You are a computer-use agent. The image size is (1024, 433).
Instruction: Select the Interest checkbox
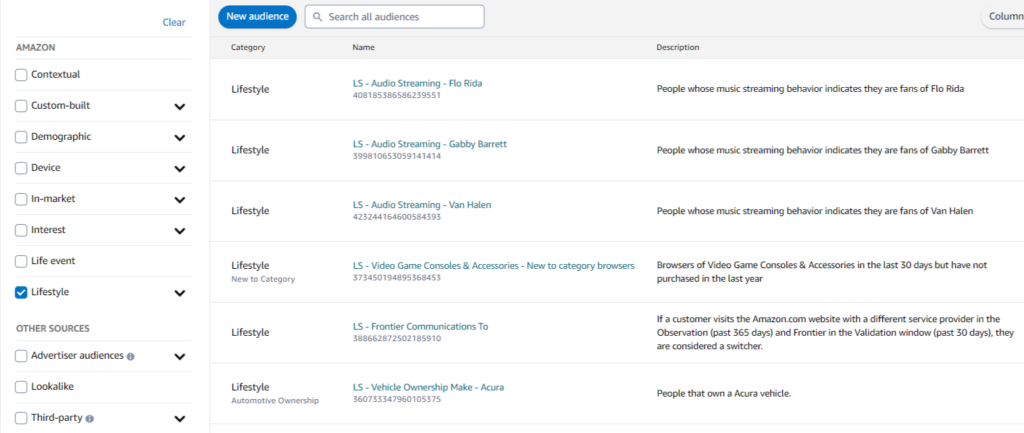21,230
